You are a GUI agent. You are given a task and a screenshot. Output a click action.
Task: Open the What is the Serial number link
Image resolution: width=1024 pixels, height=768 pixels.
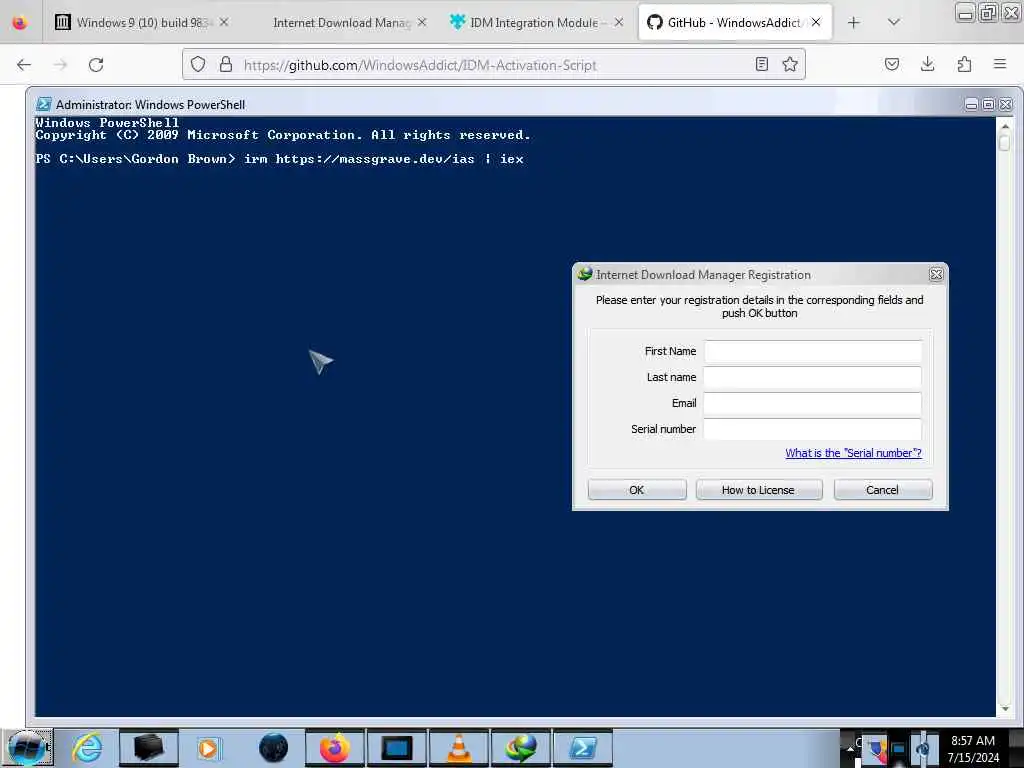click(853, 453)
